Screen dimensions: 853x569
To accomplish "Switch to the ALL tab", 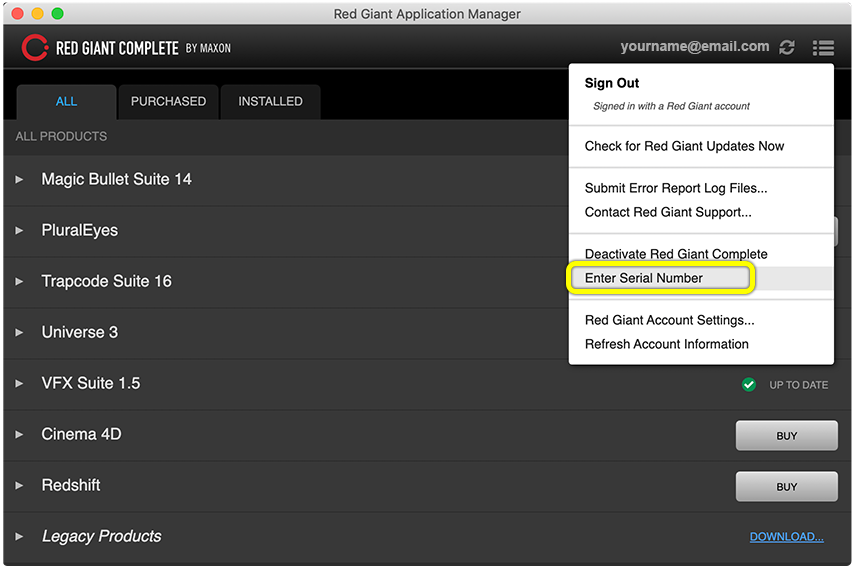I will coord(66,102).
